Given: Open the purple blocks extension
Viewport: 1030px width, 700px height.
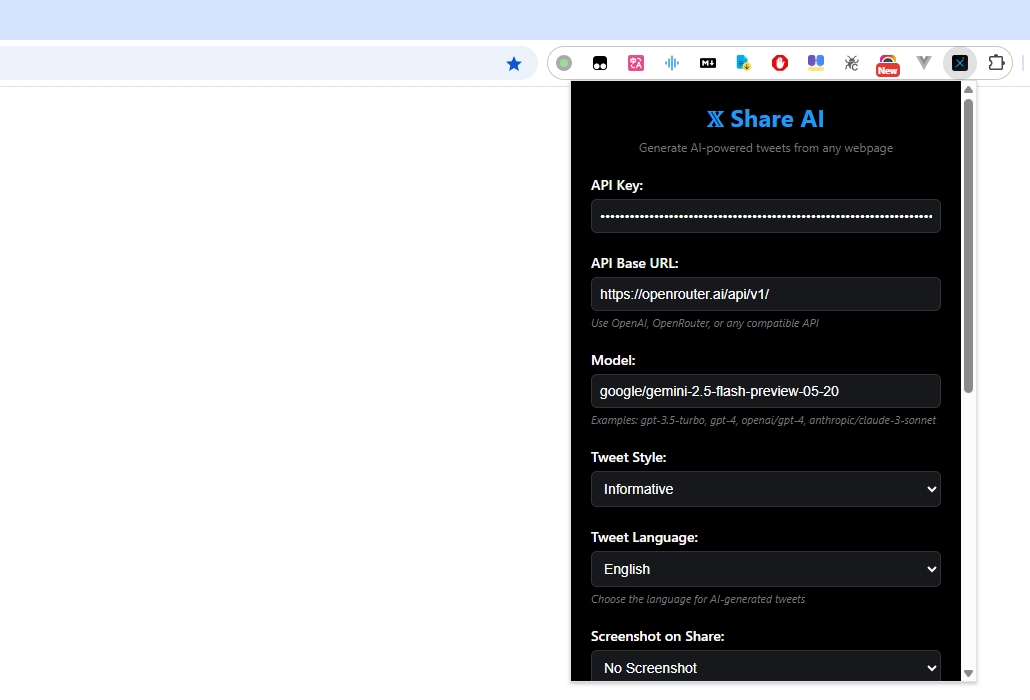Looking at the screenshot, I should (816, 62).
